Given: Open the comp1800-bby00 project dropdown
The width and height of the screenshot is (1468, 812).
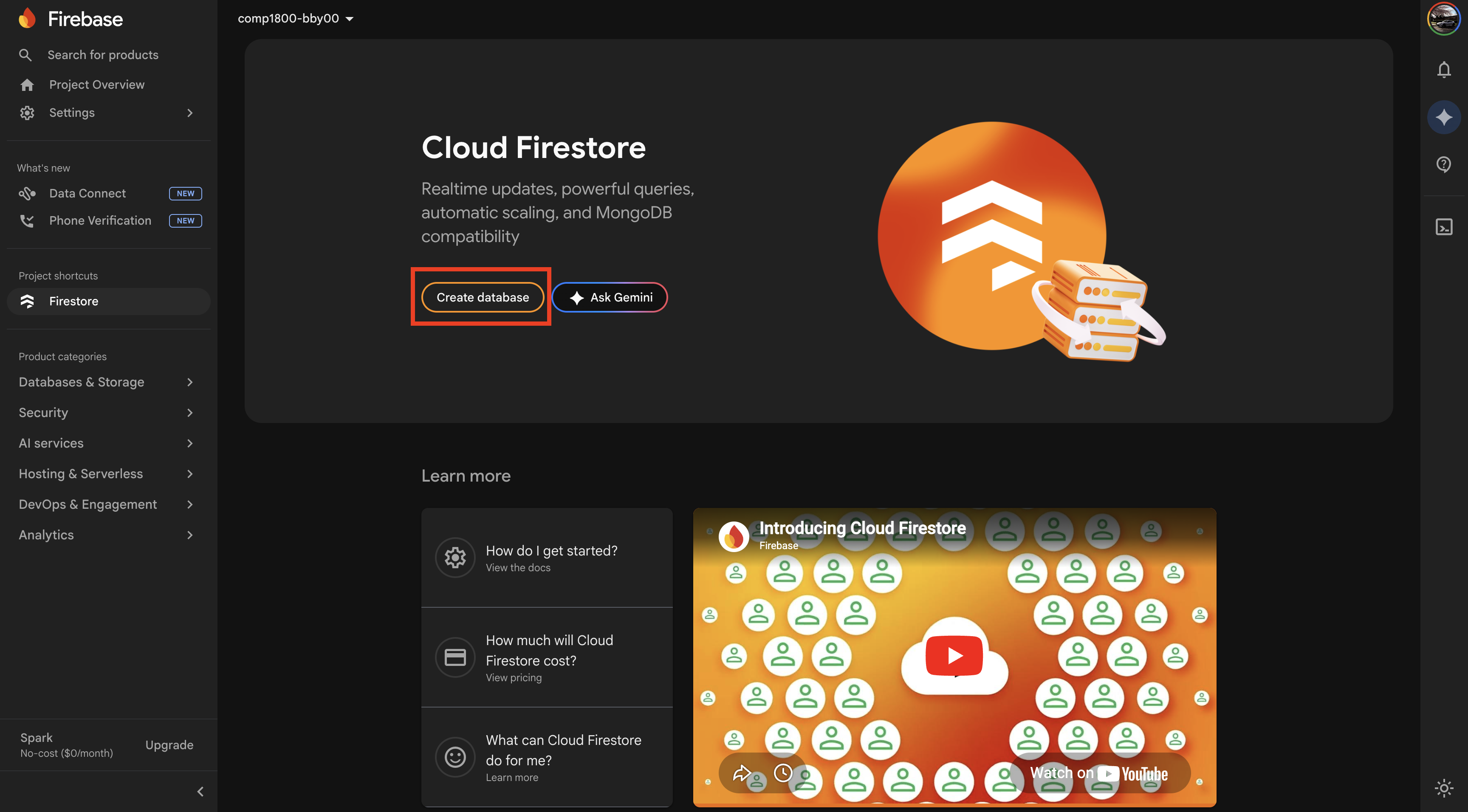Looking at the screenshot, I should pos(296,18).
